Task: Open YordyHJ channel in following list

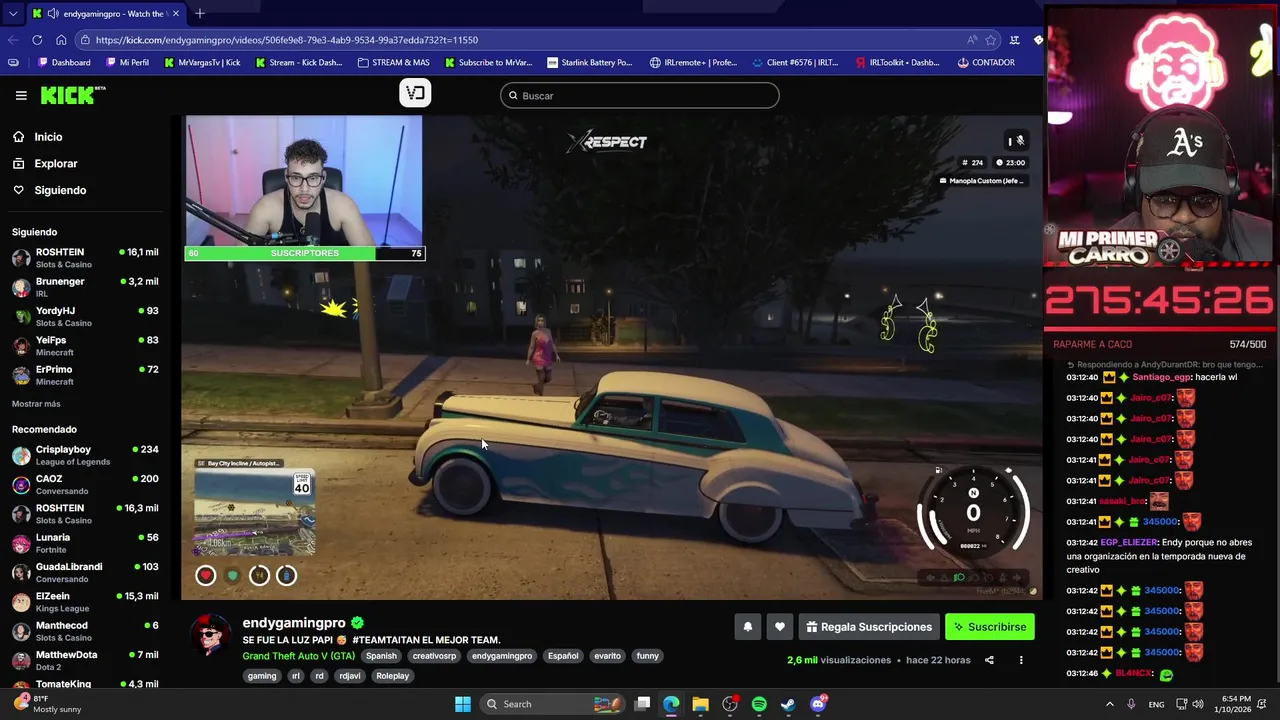Action: point(85,316)
